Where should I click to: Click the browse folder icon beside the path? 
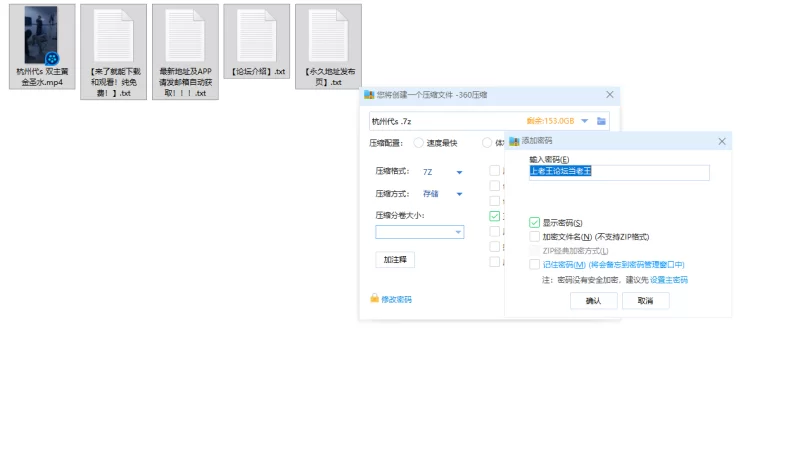pos(602,121)
